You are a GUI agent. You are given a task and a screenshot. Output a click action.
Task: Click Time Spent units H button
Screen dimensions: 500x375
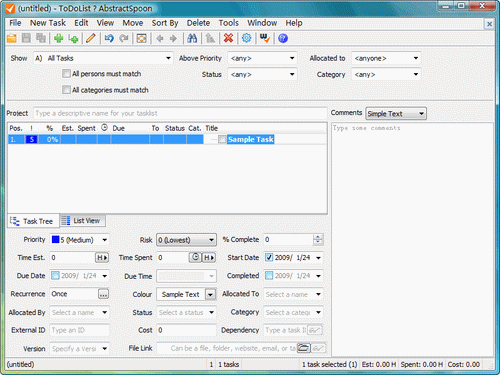pos(209,258)
